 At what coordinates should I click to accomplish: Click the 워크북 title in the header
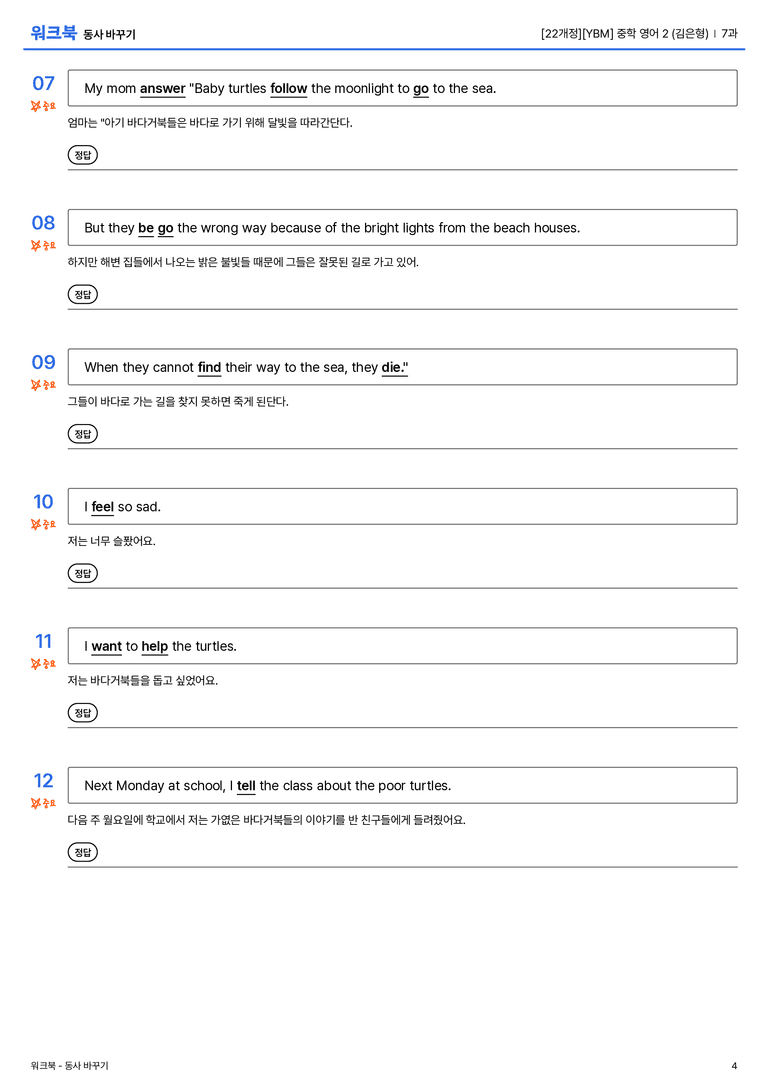click(x=53, y=33)
